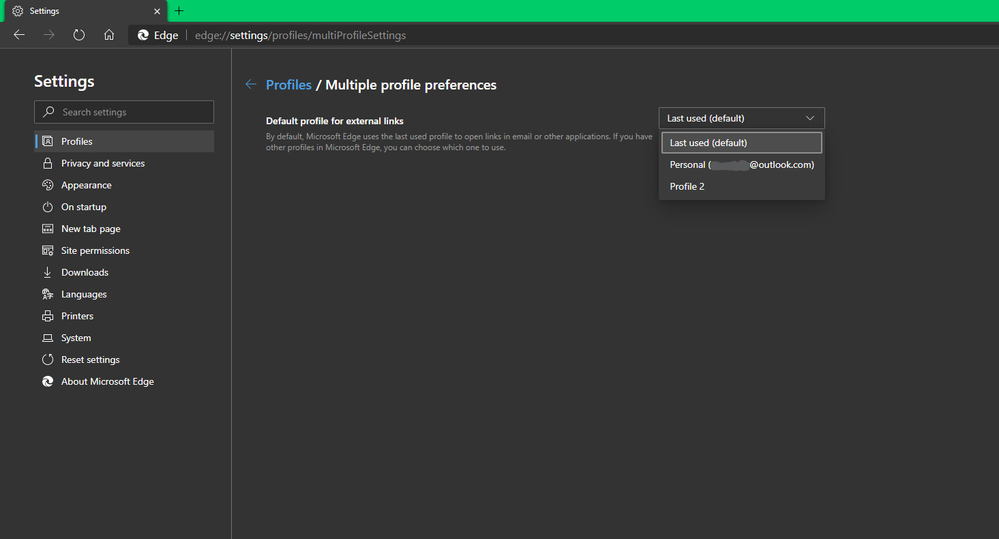Click the New tab page icon
999x539 pixels.
point(48,229)
